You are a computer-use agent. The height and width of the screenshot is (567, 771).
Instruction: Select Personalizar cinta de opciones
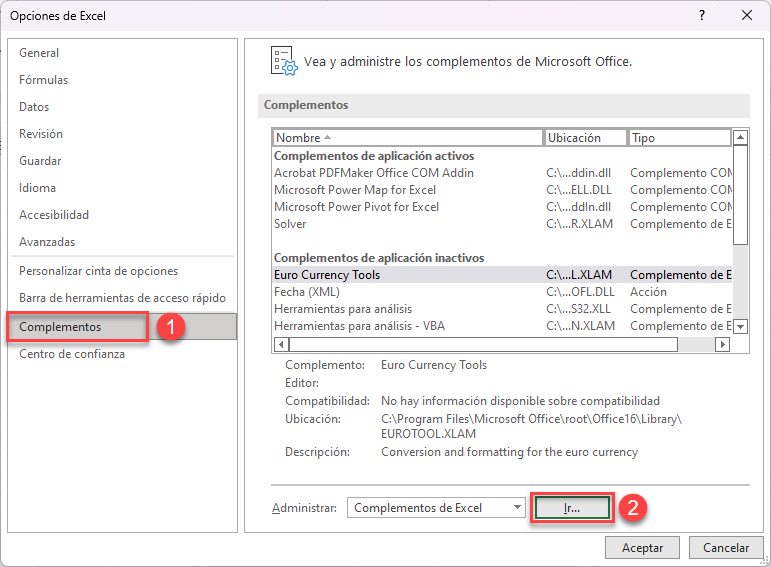click(x=98, y=271)
